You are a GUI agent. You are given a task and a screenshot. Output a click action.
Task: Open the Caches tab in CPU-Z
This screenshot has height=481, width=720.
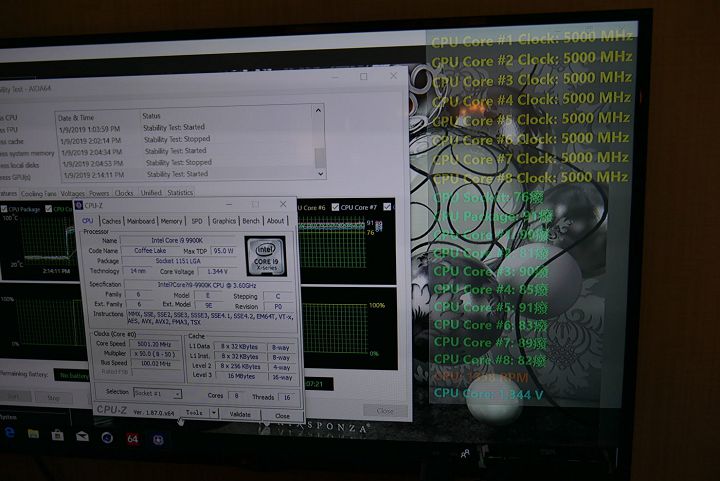coord(111,221)
